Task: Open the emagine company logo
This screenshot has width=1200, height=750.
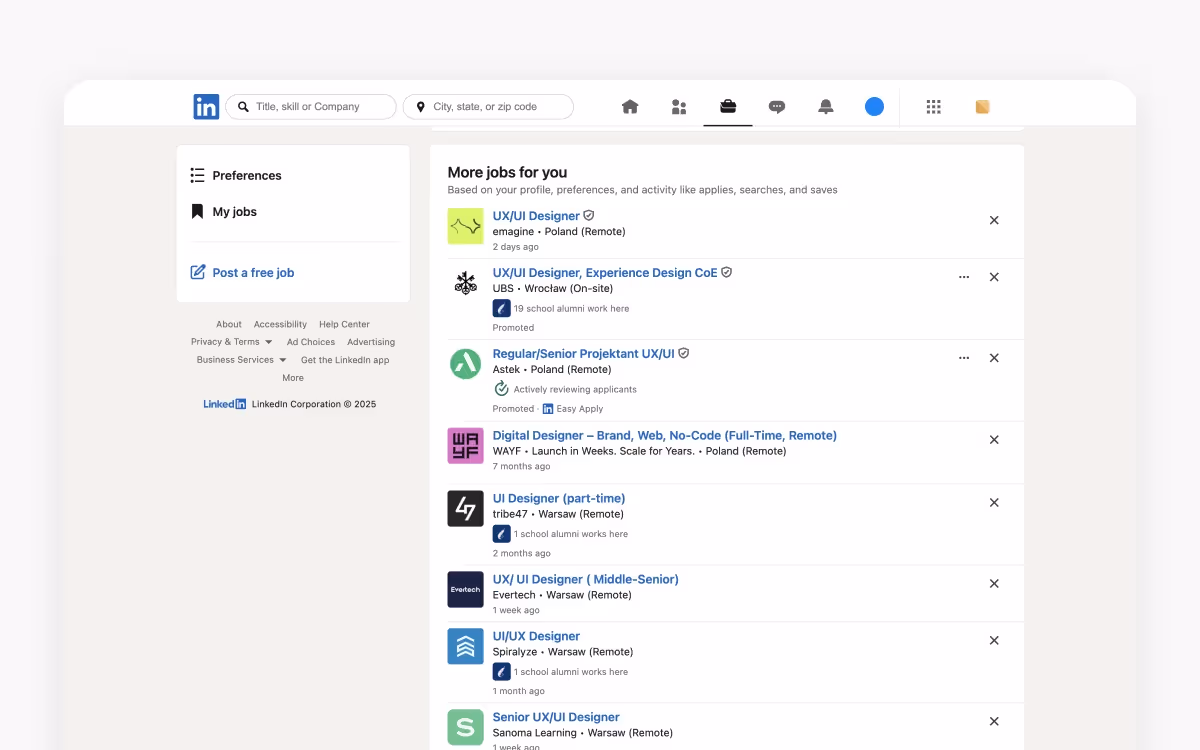Action: pyautogui.click(x=465, y=226)
